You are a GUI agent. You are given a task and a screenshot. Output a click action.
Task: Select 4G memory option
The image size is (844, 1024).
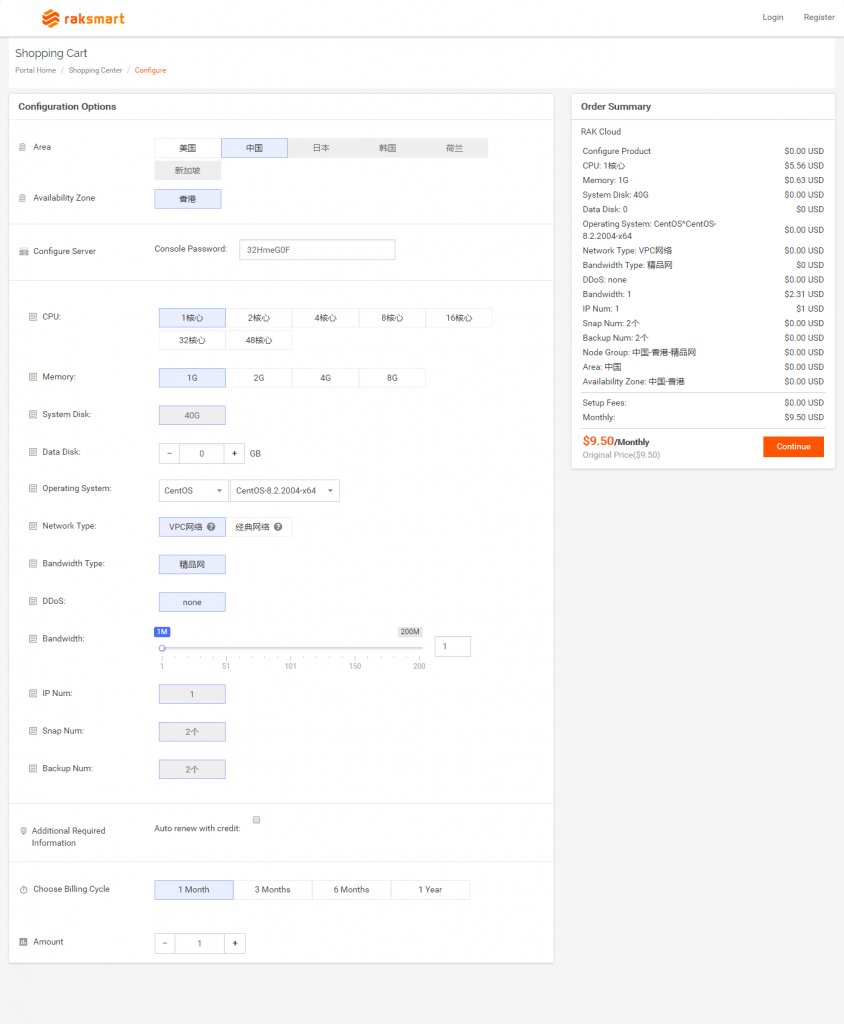325,378
